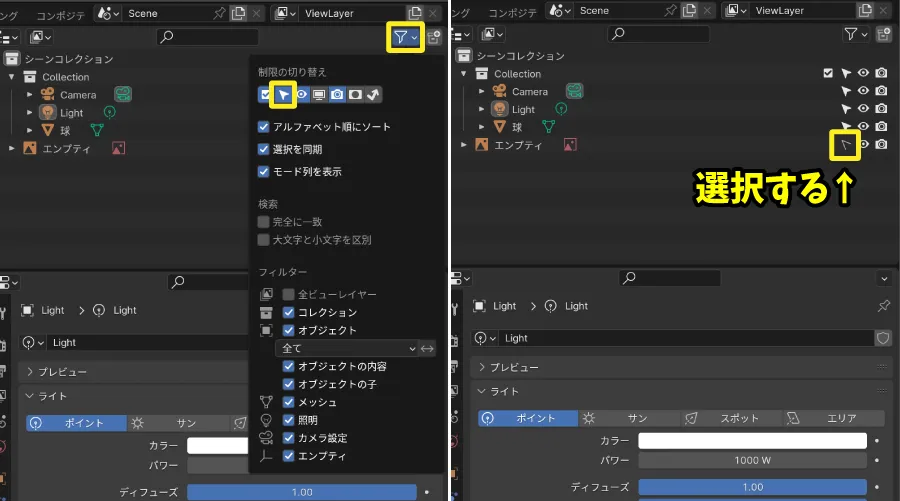Screen dimensions: 900x501
Task: Collapse Collection tree in left outliner
Action: click(11, 76)
